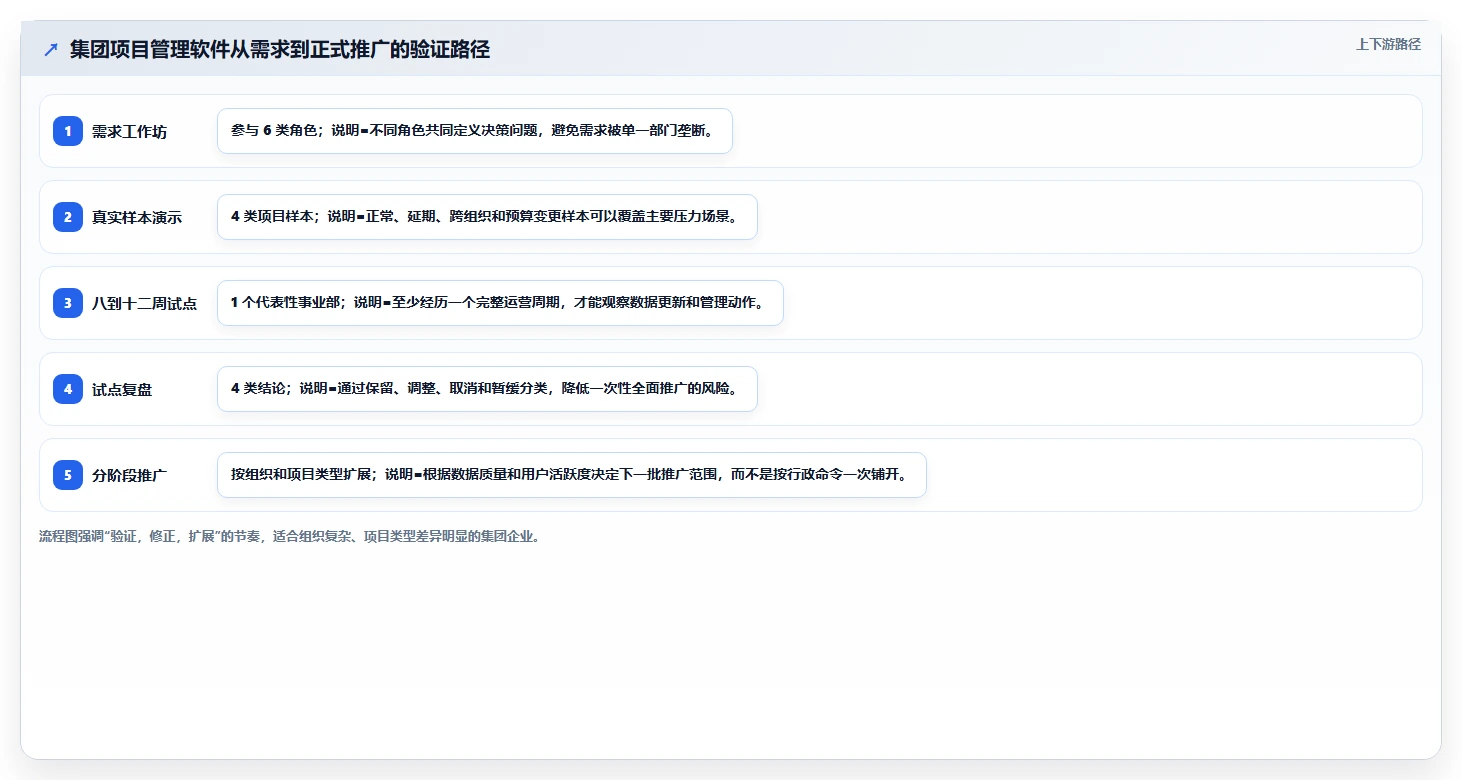
Task: Click the footer note starting with 流程图强调
Action: [x=292, y=536]
